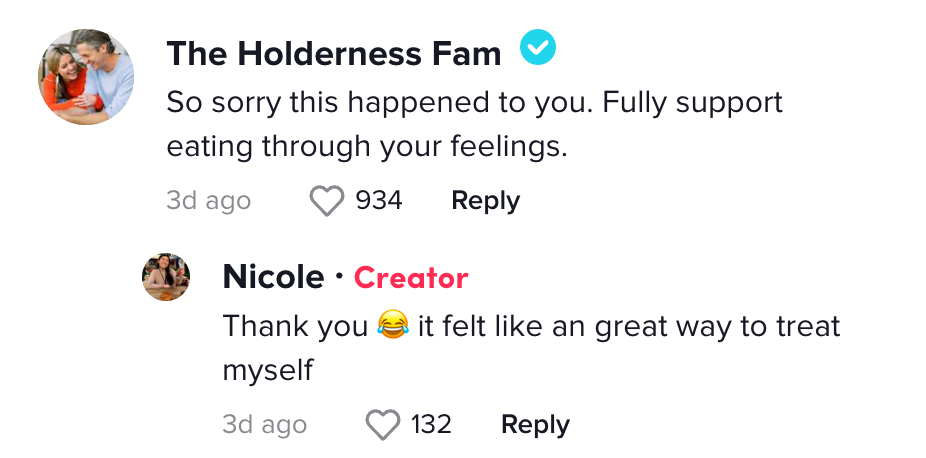Click the 'Thank you' reply text by Nicole
This screenshot has height=458, width=926.
[x=295, y=326]
